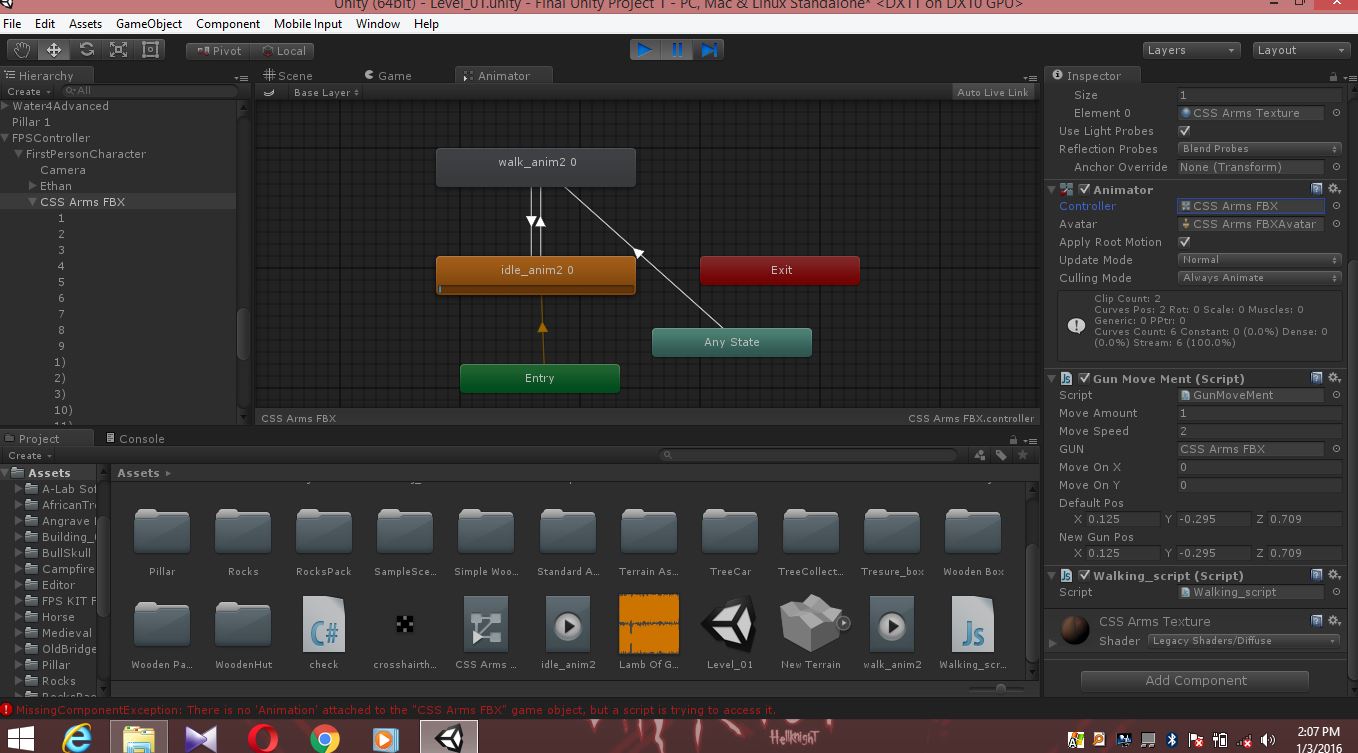
Task: Select the walk_anim2 state node
Action: [x=536, y=167]
